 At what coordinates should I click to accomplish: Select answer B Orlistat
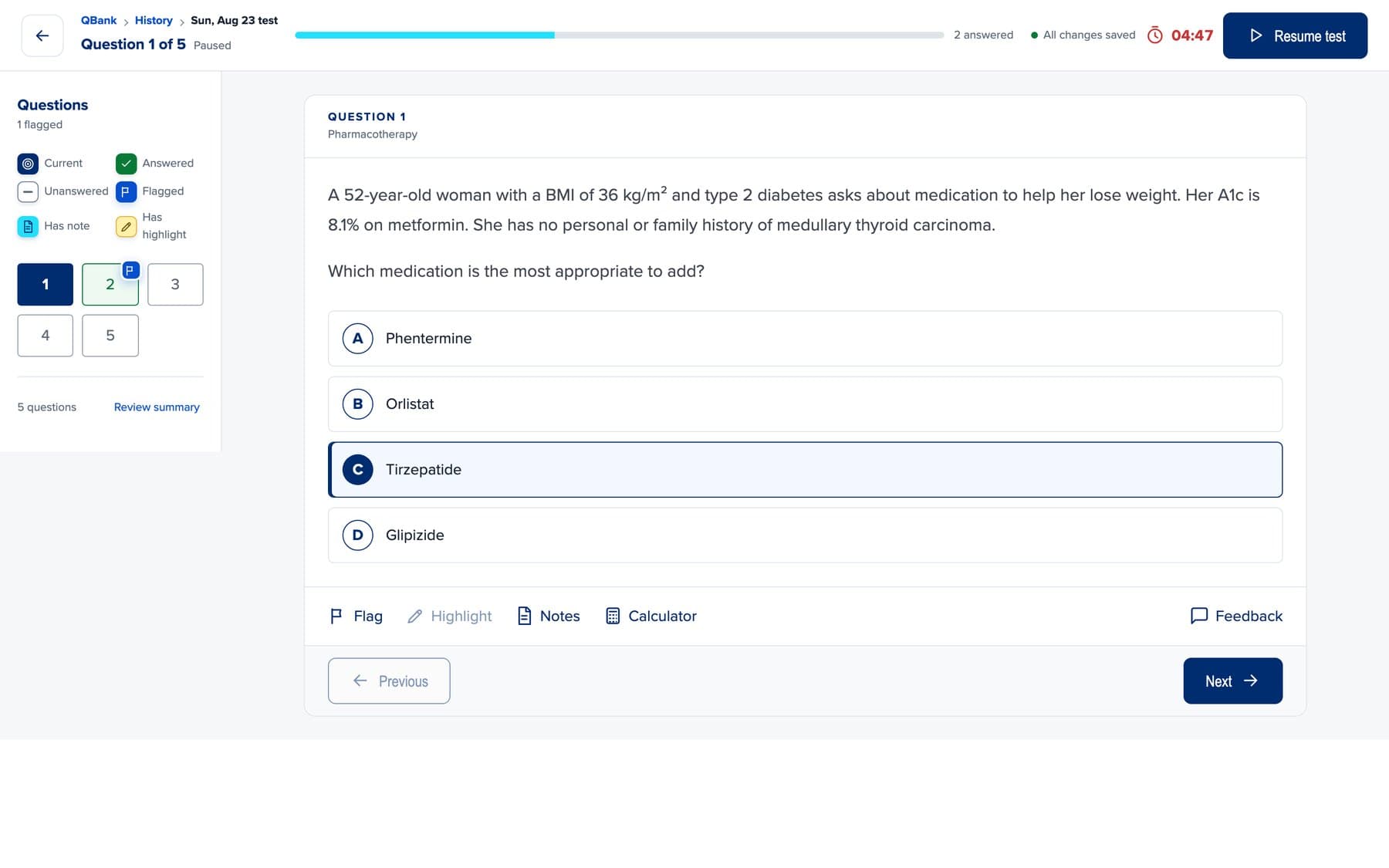805,404
